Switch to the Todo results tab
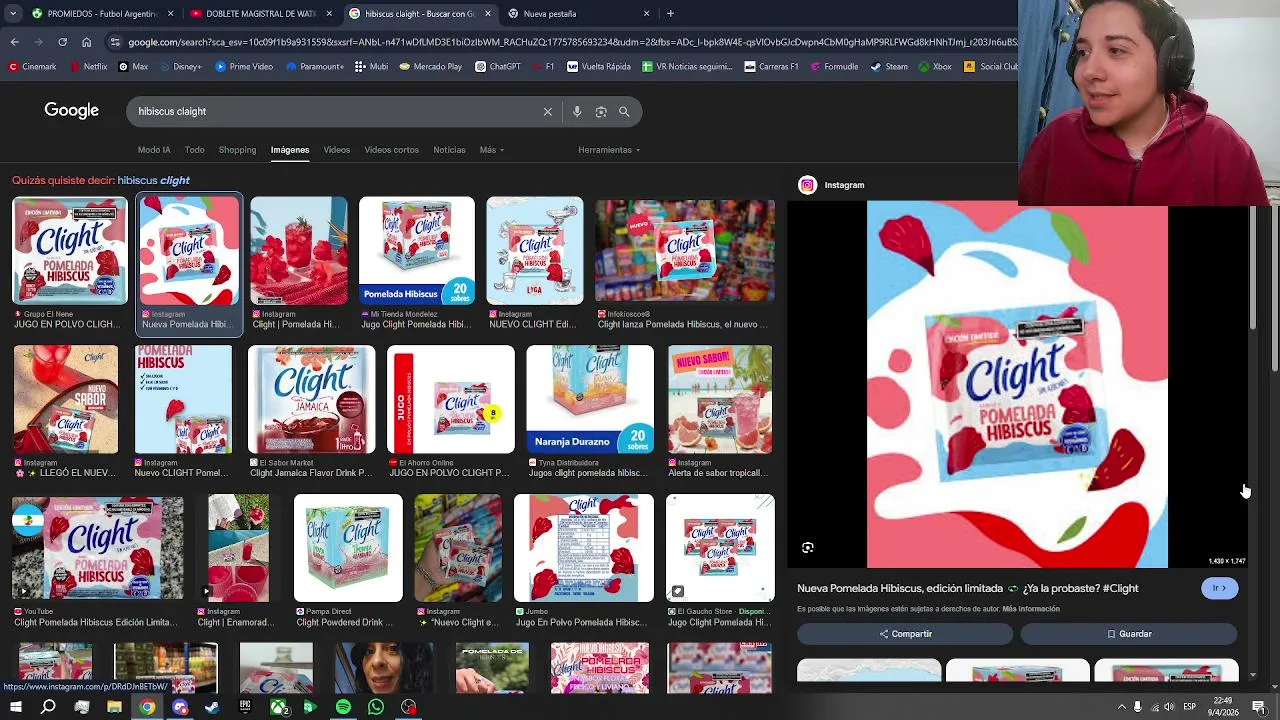Image resolution: width=1280 pixels, height=720 pixels. coord(194,150)
